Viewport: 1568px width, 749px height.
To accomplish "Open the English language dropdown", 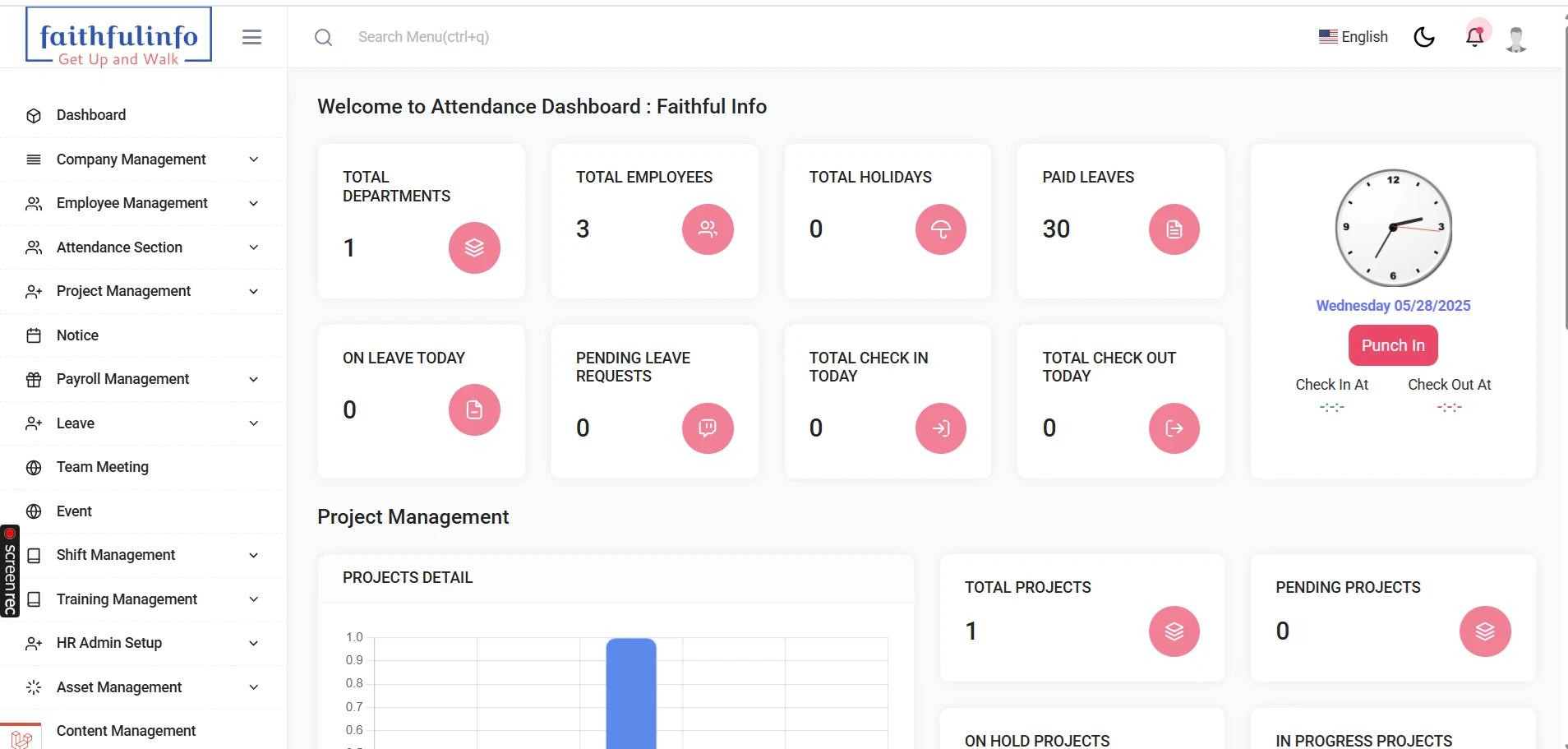I will (x=1354, y=37).
